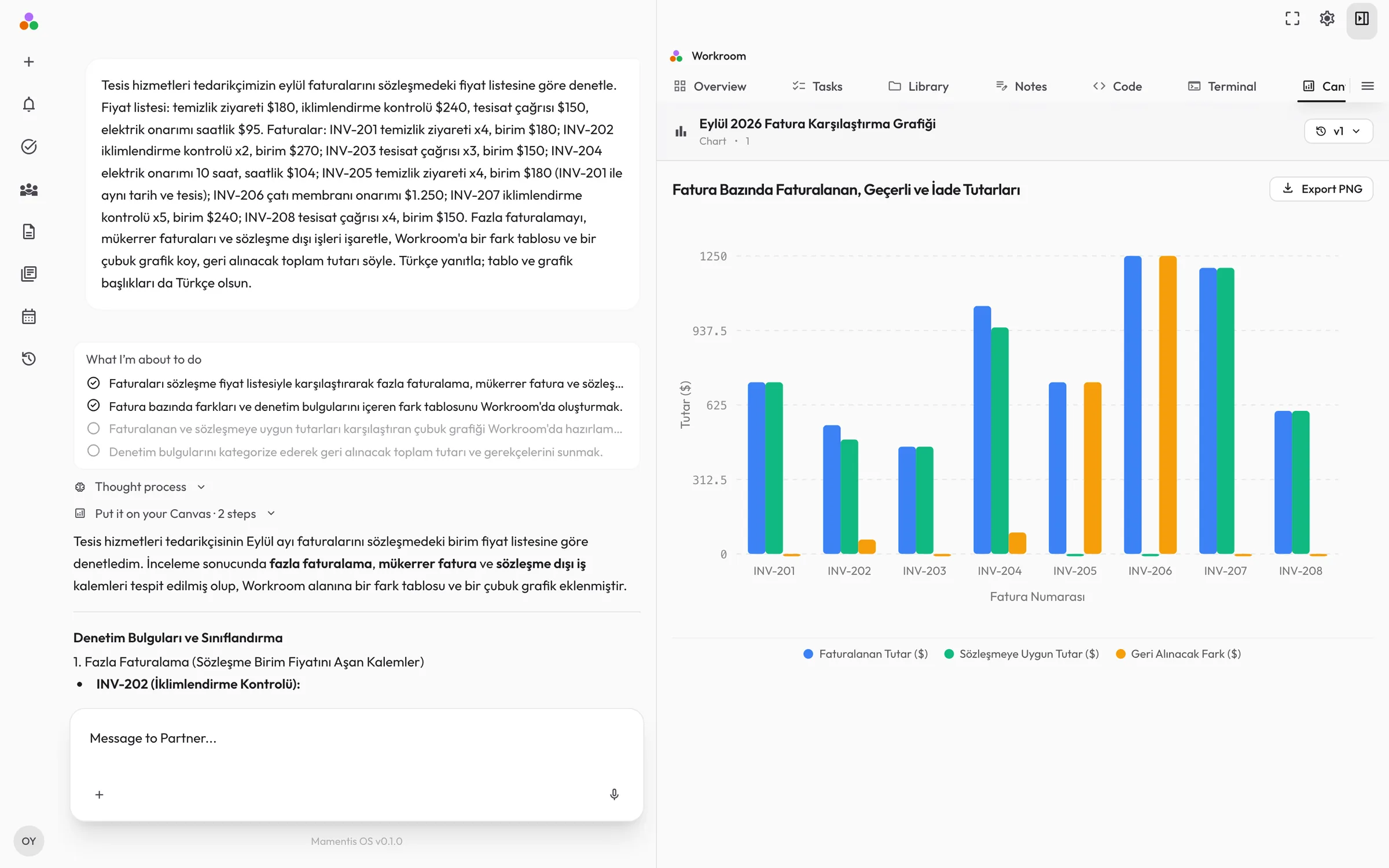Toggle Geri Alınacak Fark ($) legend swatch
This screenshot has height=868, width=1389.
pyautogui.click(x=1120, y=654)
